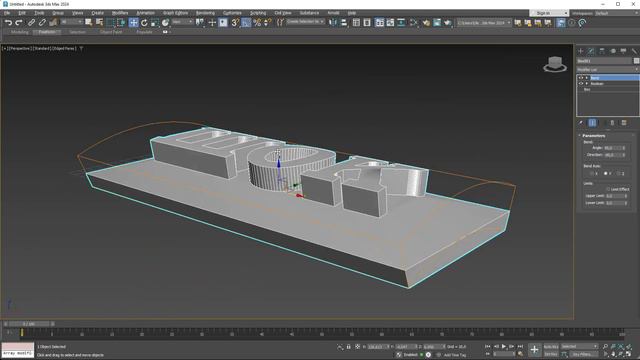
Task: Select the Unlink Selection tool
Action: click(42, 23)
